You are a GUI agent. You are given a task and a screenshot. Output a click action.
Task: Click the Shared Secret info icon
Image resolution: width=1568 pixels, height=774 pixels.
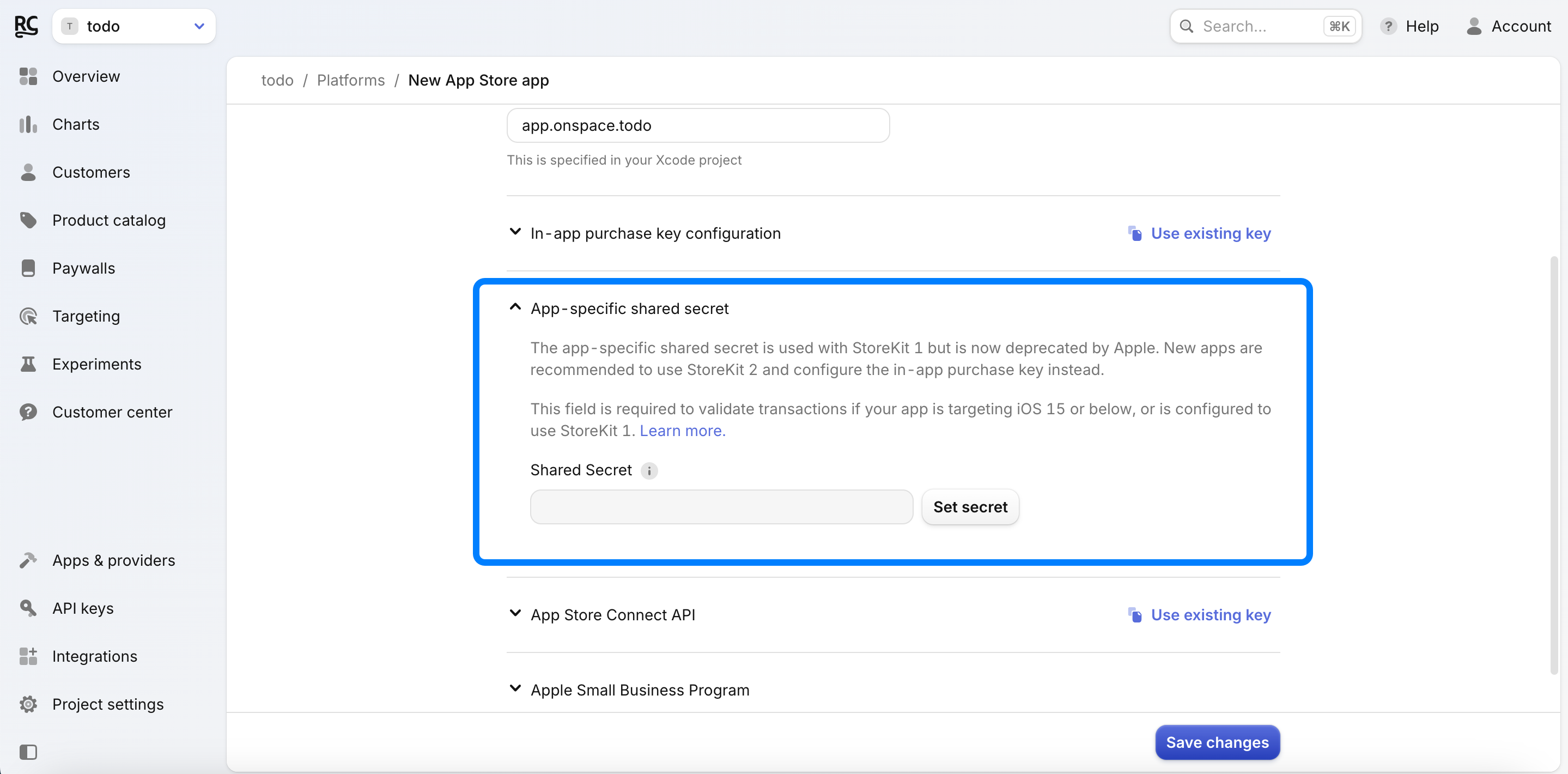tap(649, 470)
